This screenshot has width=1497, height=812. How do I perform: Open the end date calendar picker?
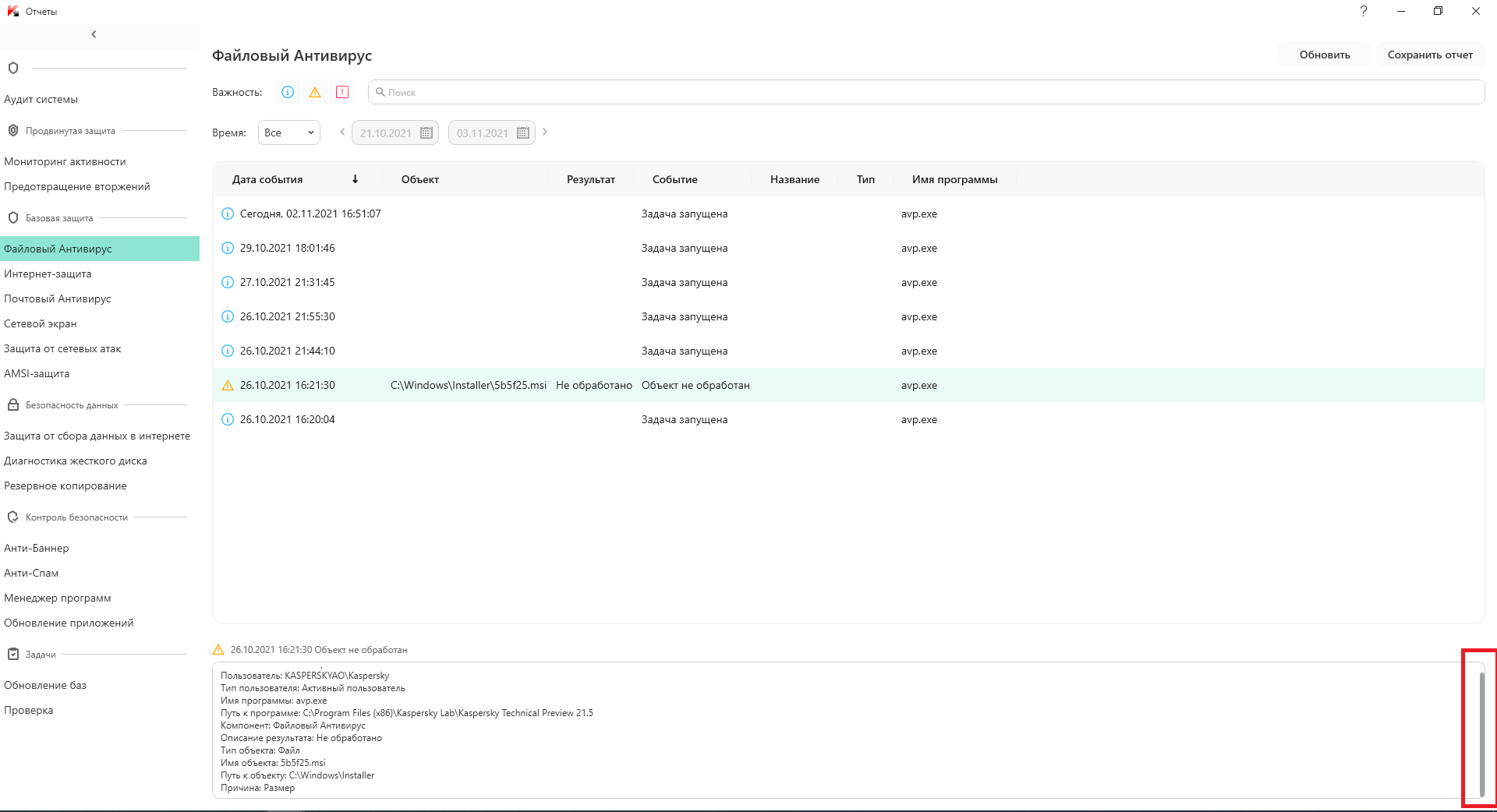(523, 133)
